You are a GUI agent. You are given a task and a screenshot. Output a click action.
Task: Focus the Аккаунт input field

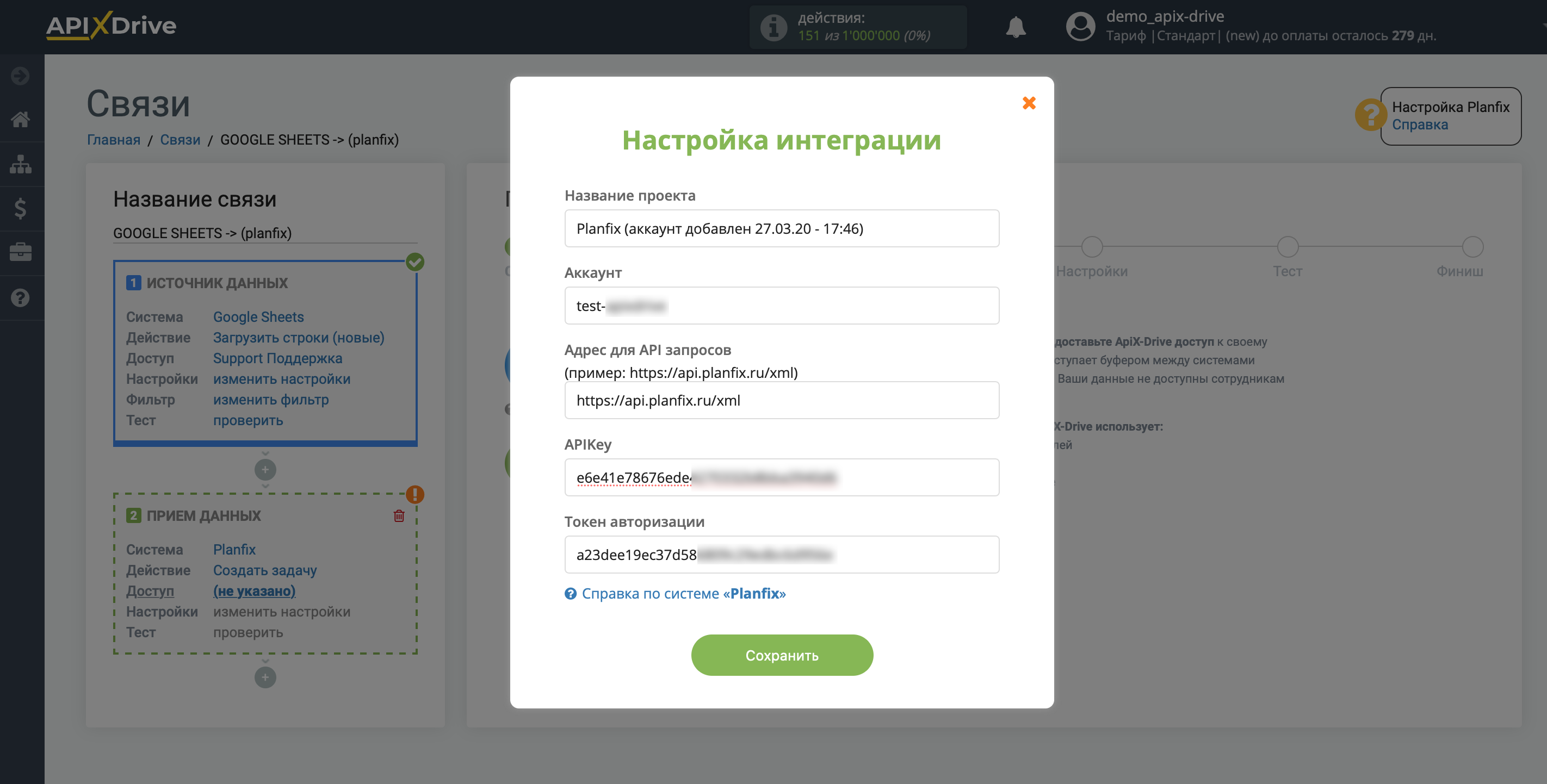(x=782, y=306)
